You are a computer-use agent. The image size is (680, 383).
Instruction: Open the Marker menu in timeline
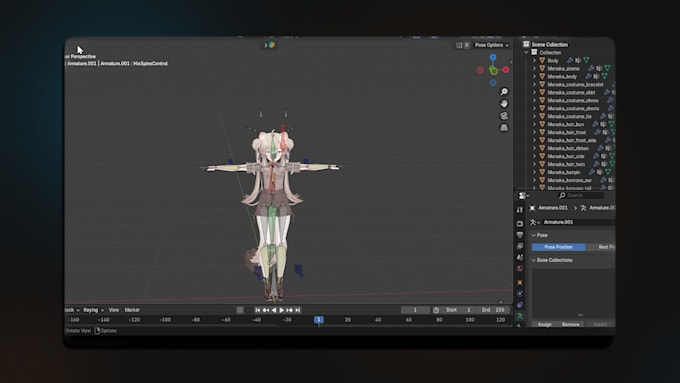132,310
